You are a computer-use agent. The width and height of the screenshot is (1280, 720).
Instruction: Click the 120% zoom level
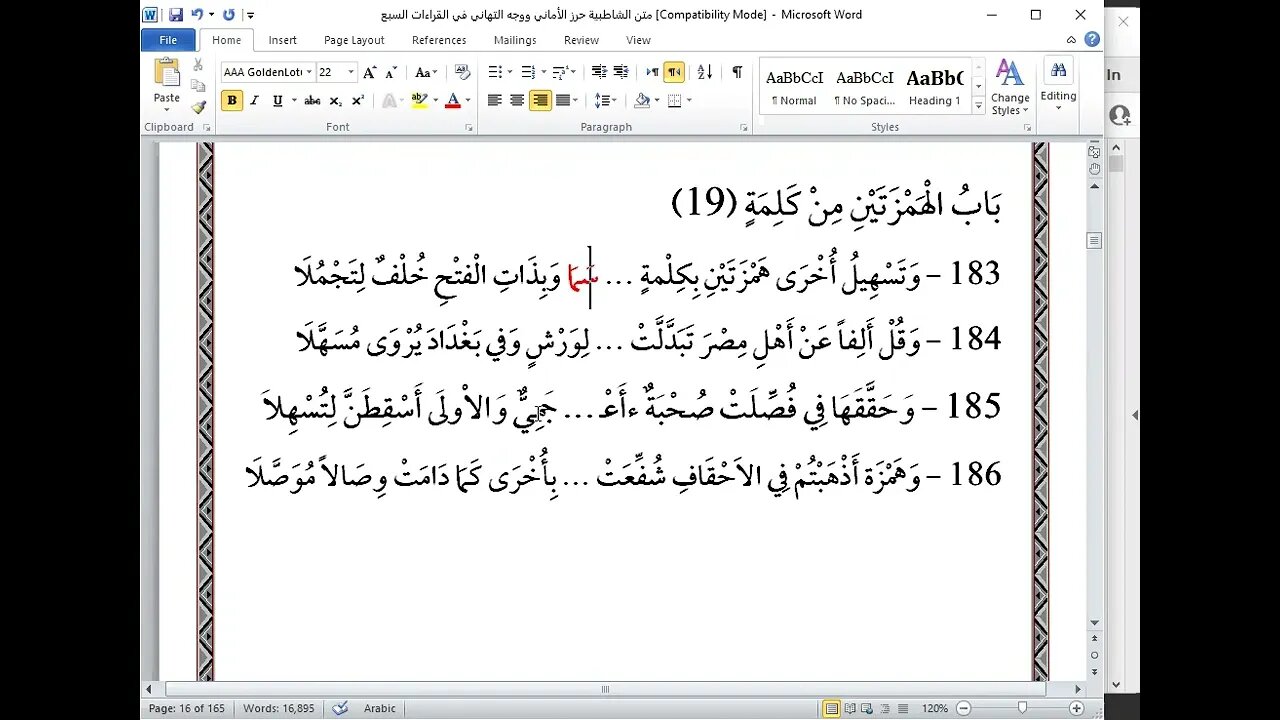935,708
